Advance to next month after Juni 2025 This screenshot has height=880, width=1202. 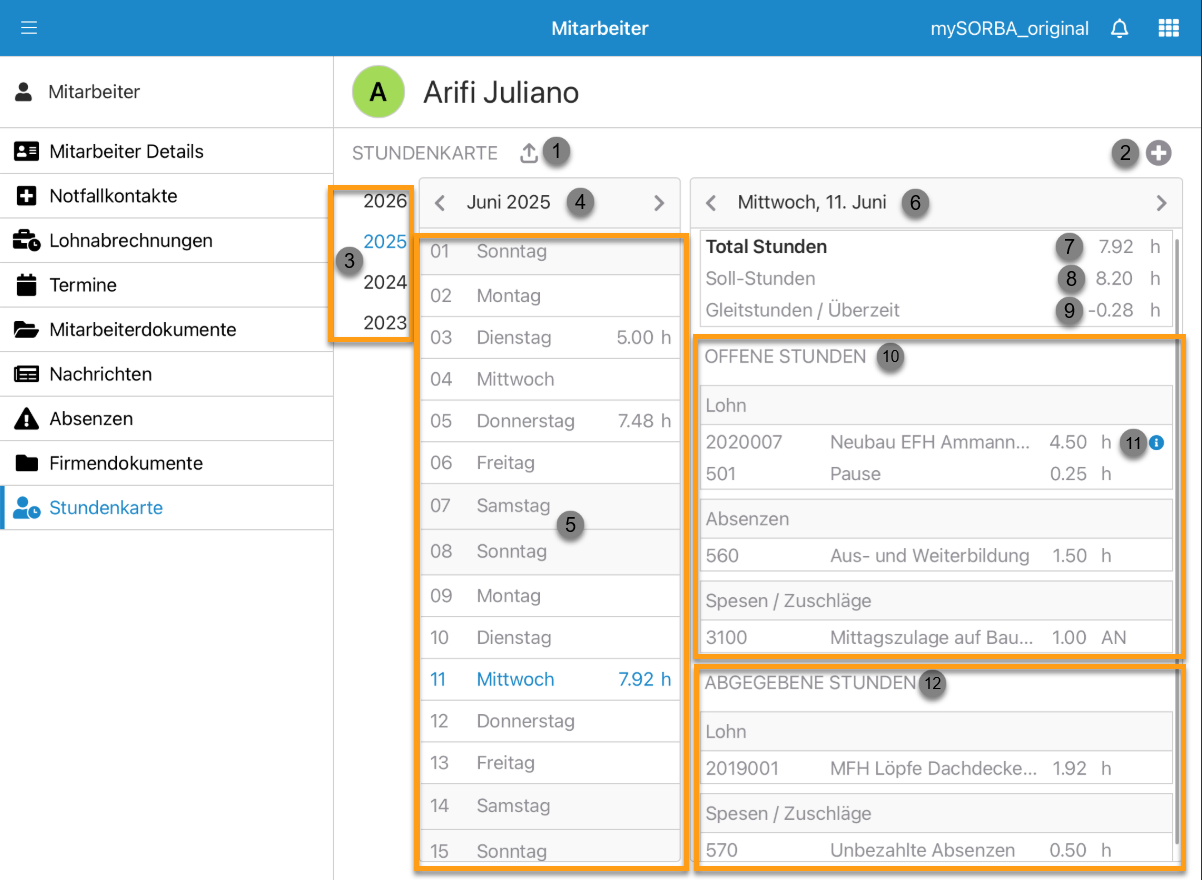(659, 203)
